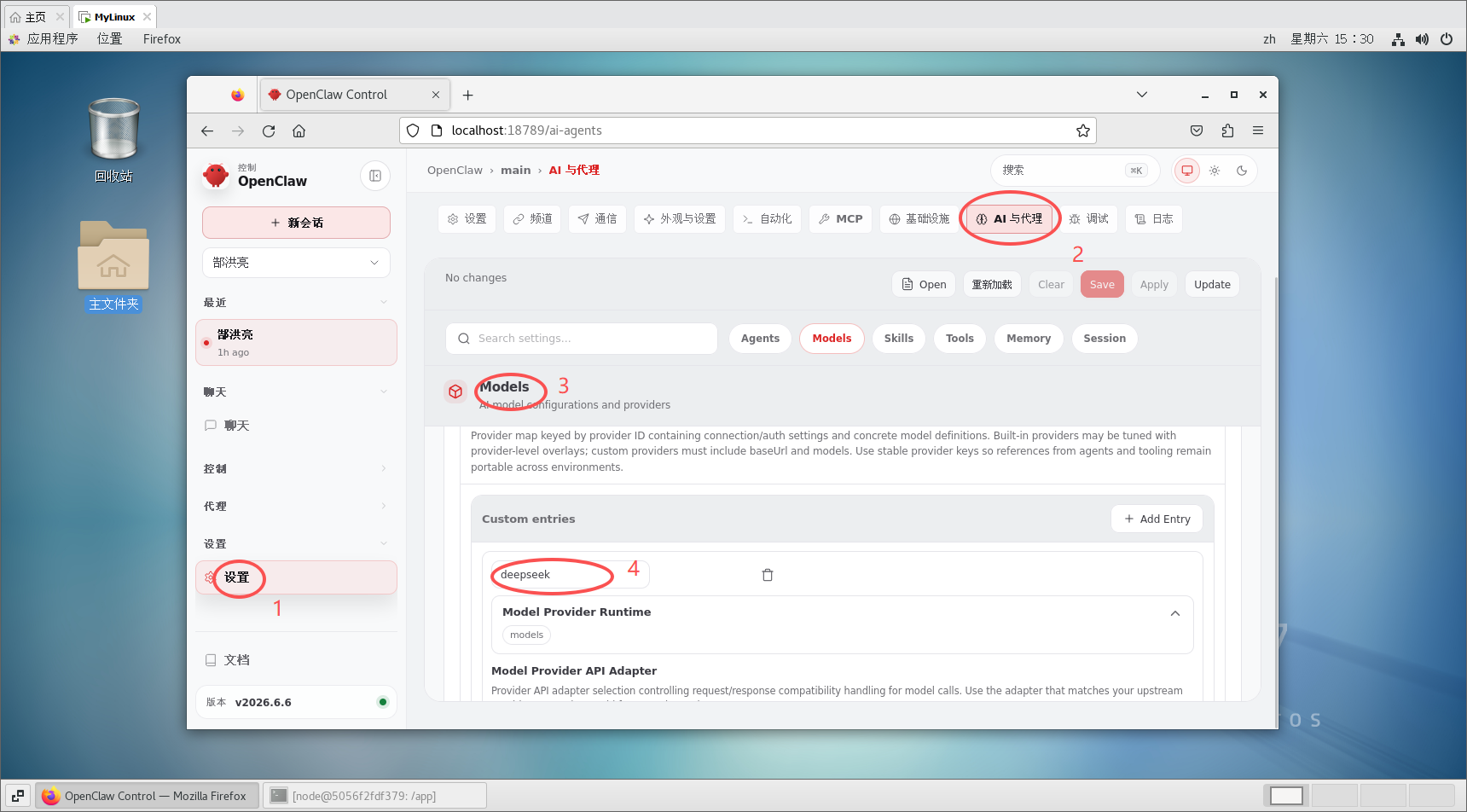The image size is (1467, 812).
Task: Collapse the 最近 recent section
Action: coord(296,303)
